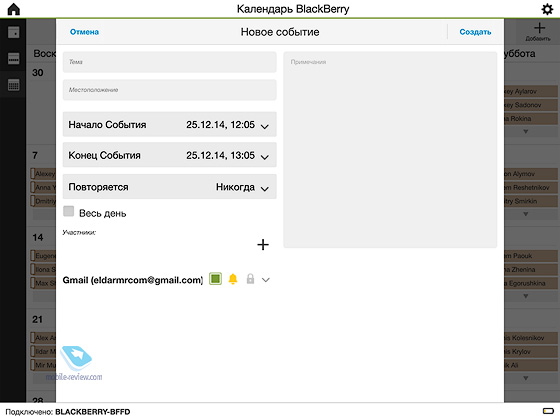
Task: Select the Krylov event
Action: 531,352
